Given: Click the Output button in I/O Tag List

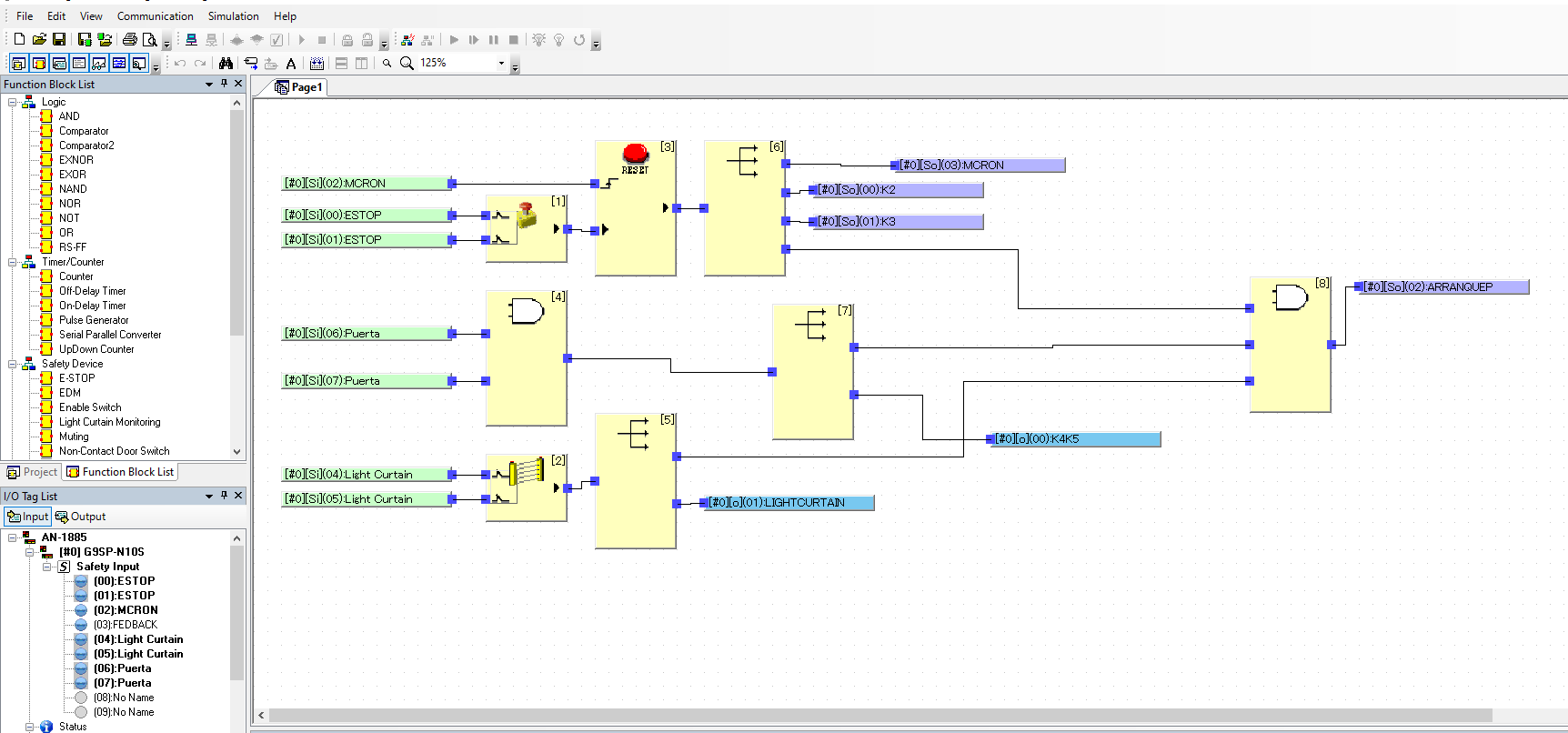Looking at the screenshot, I should [81, 517].
